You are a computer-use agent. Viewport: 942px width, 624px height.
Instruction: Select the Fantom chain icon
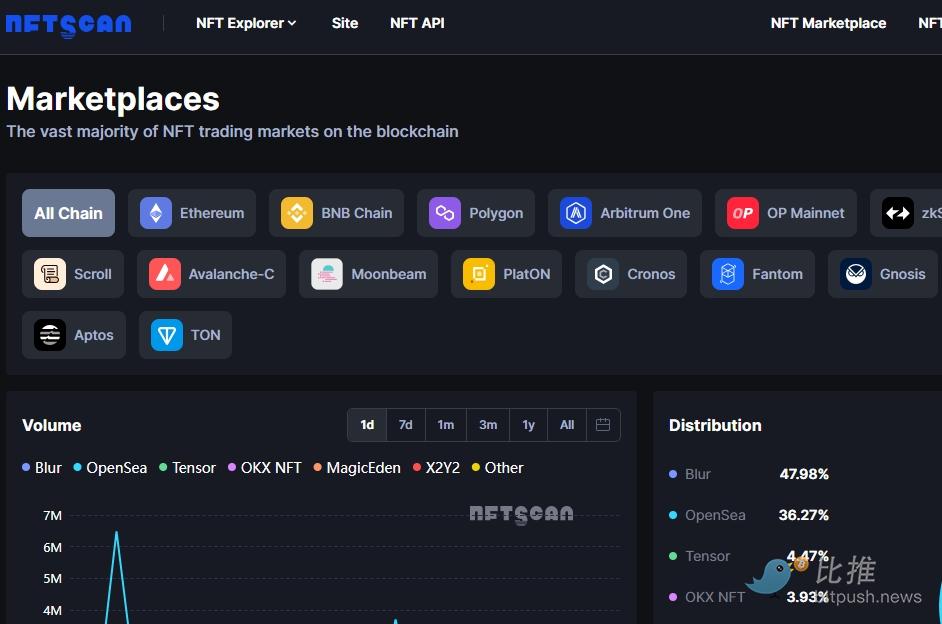[x=728, y=274]
